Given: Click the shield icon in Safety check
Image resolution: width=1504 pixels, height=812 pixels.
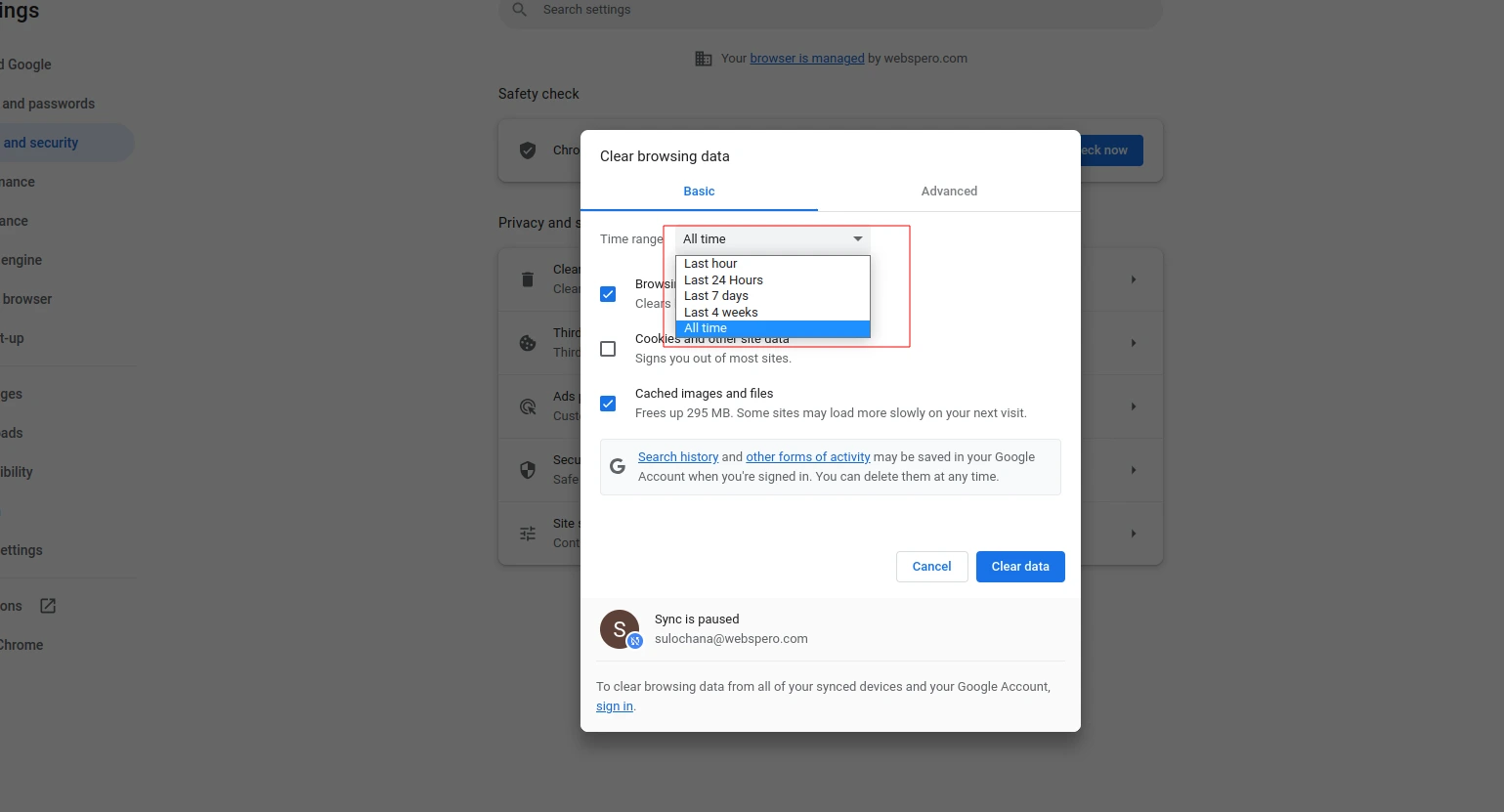Looking at the screenshot, I should pos(528,150).
